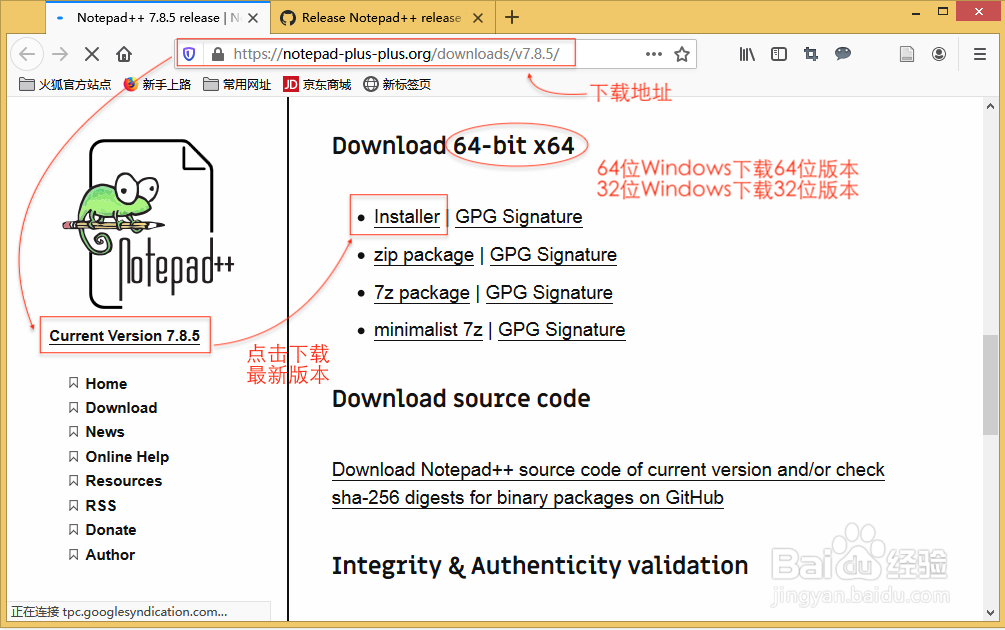Open the page actions three-dot menu

pos(654,54)
